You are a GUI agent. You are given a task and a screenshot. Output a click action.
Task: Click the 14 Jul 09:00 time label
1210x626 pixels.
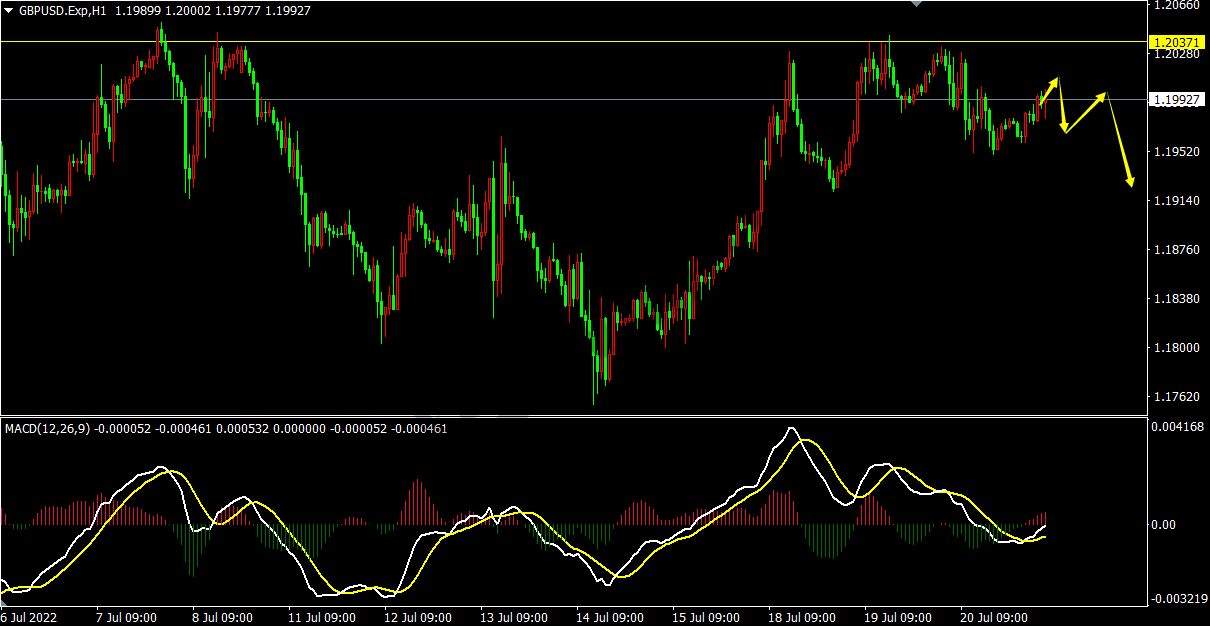click(608, 617)
